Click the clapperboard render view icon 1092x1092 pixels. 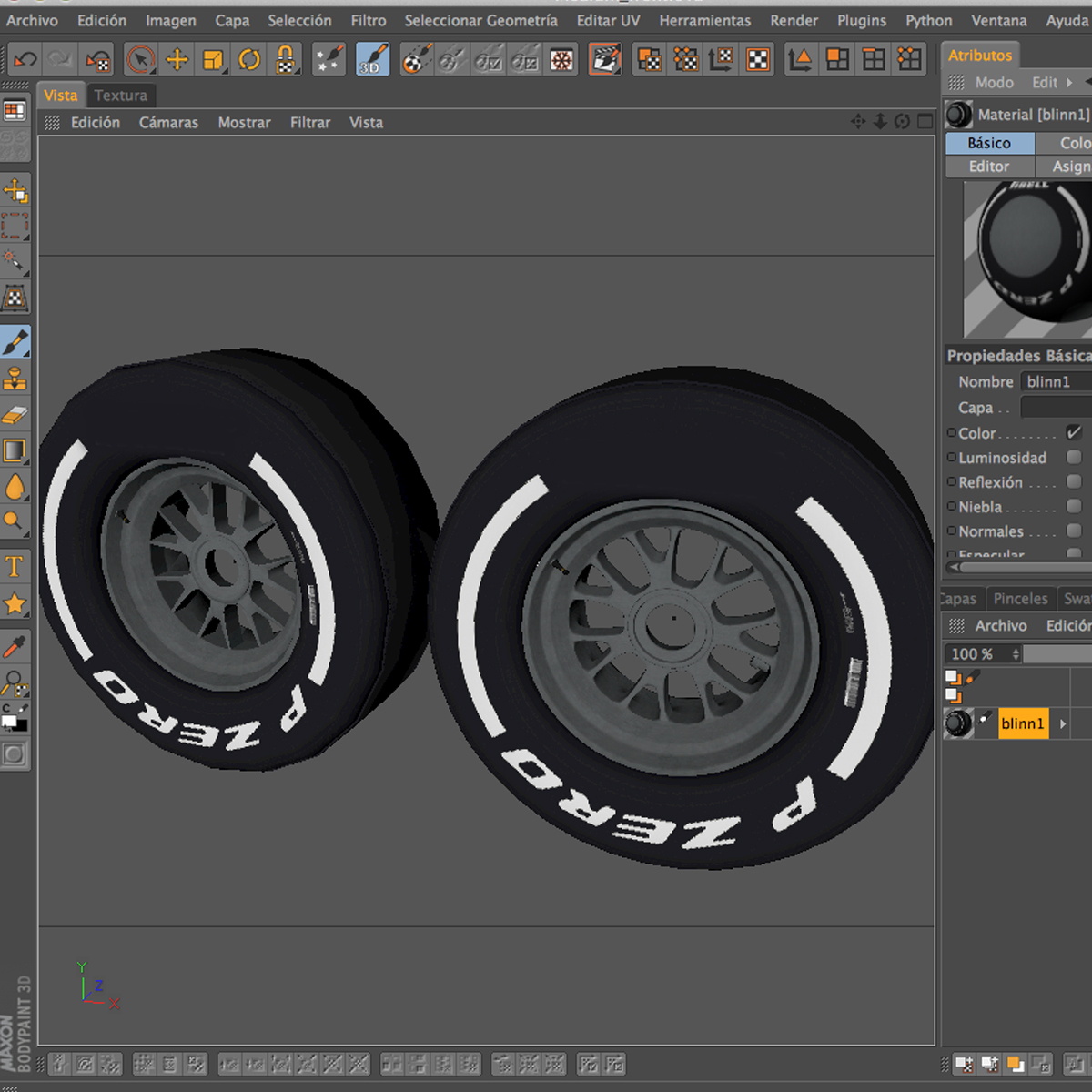(605, 60)
